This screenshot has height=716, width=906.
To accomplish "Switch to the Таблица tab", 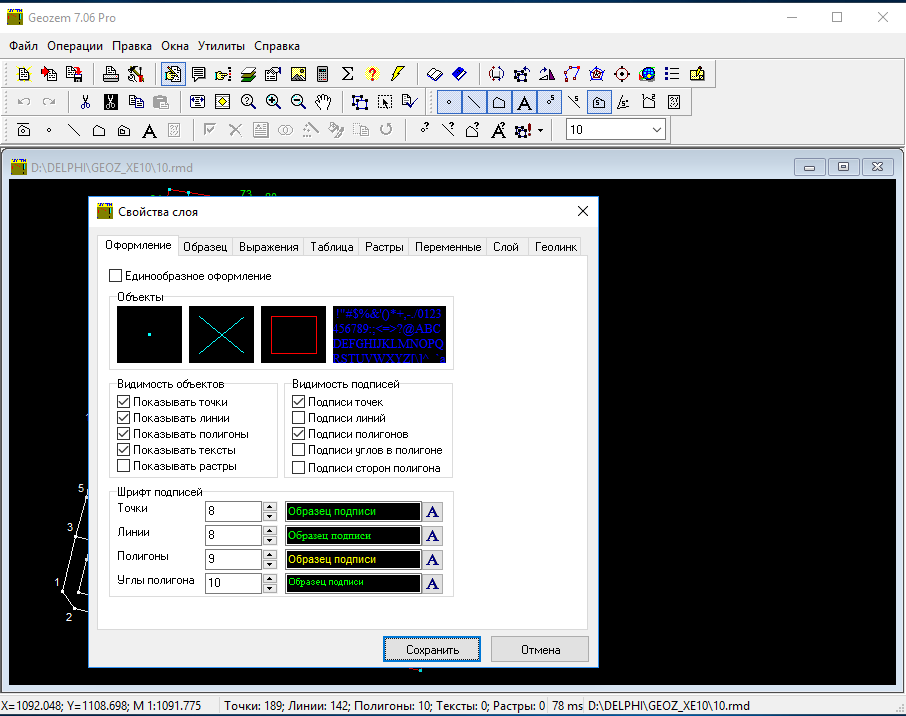I will tap(331, 247).
